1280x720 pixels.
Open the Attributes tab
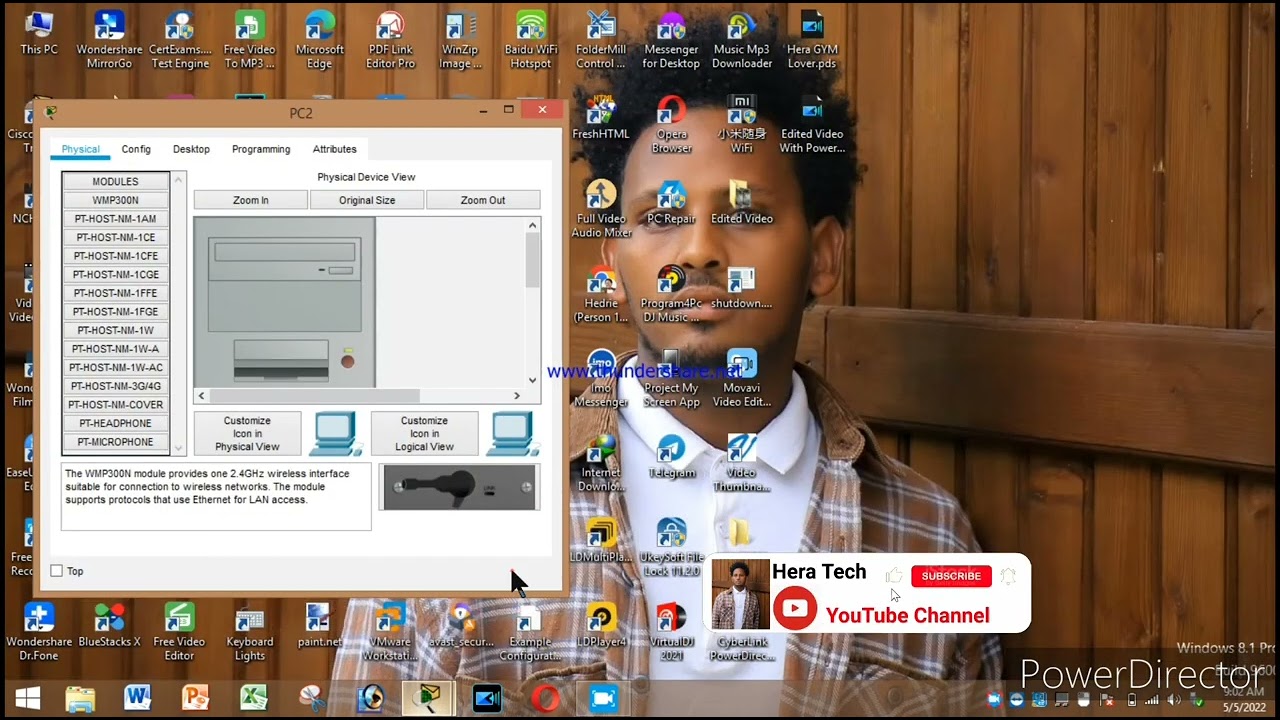pos(334,149)
